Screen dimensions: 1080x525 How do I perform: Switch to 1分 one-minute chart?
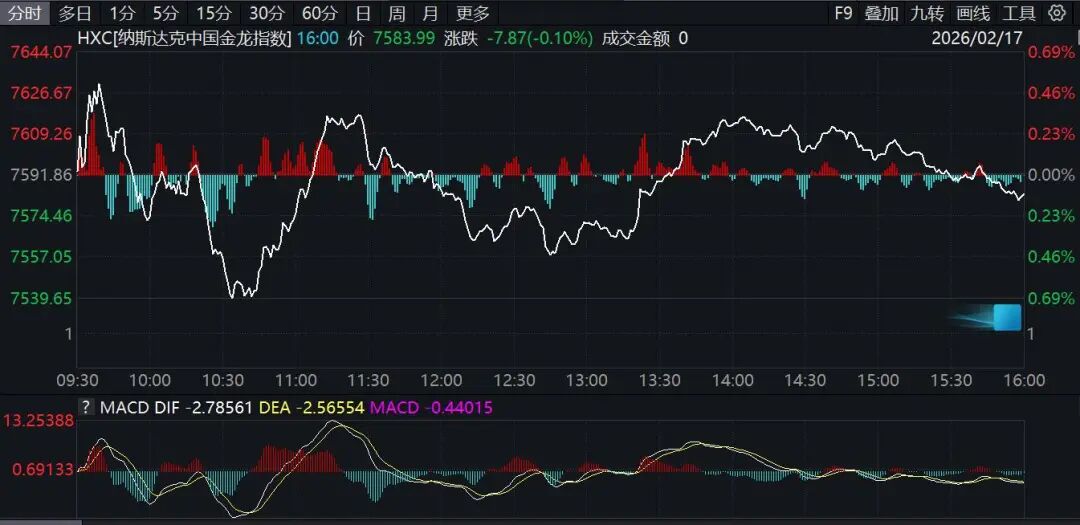[122, 13]
